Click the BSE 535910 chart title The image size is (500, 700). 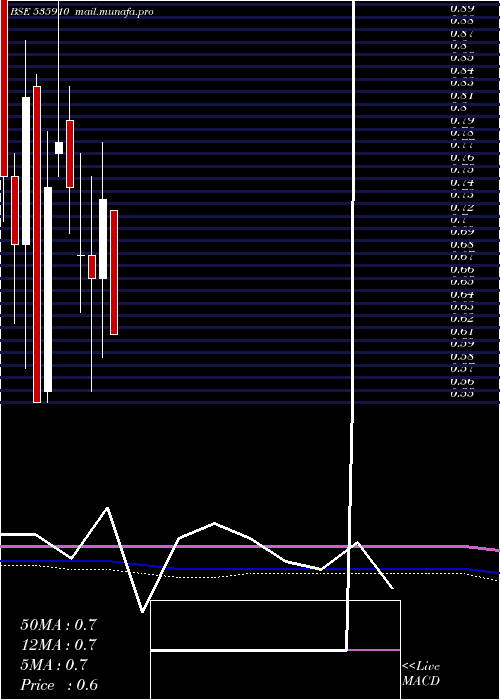click(x=39, y=12)
